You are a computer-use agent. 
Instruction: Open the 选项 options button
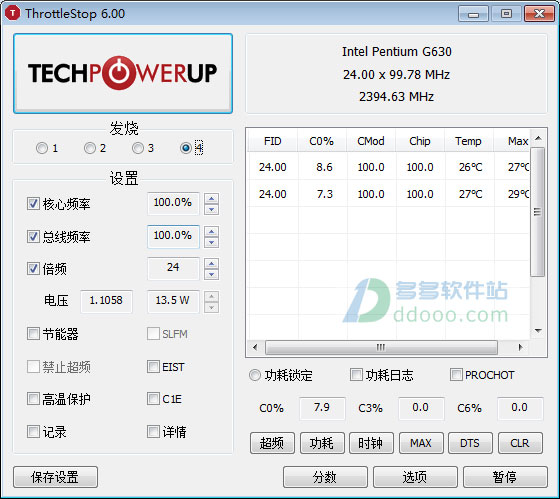pos(415,477)
